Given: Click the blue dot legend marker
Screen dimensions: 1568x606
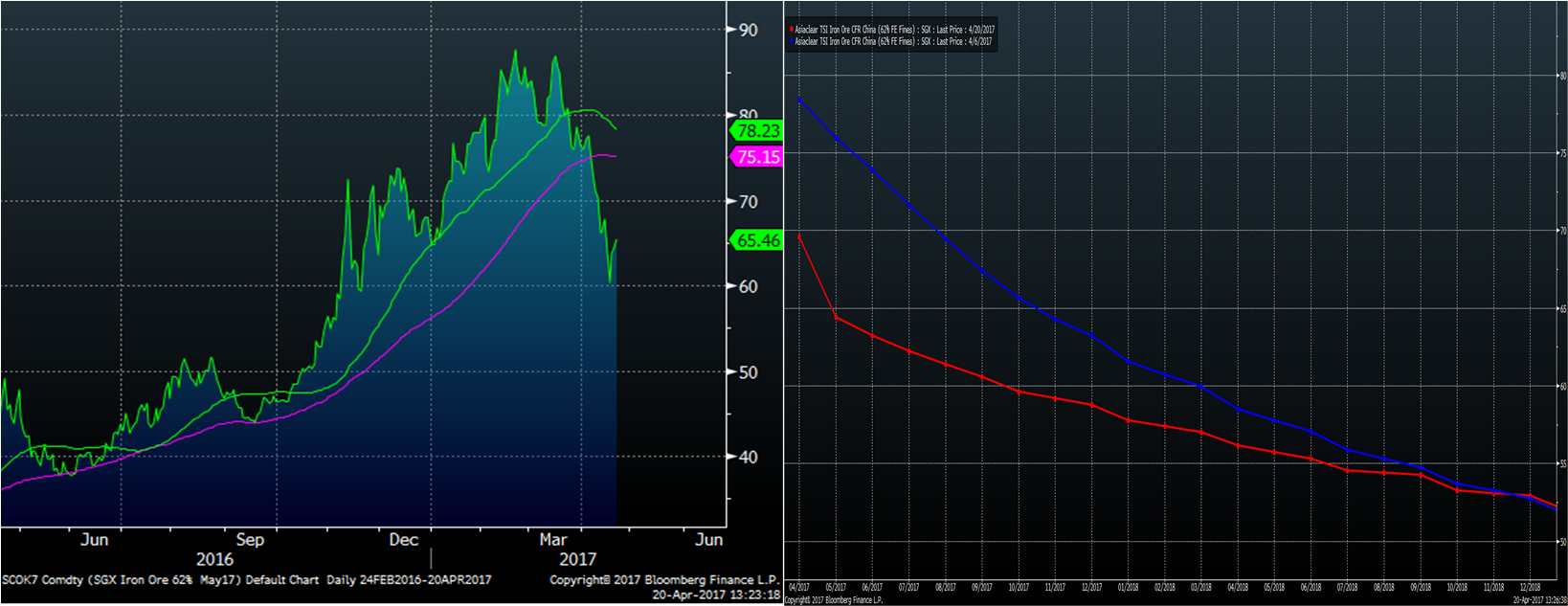Looking at the screenshot, I should click(792, 42).
